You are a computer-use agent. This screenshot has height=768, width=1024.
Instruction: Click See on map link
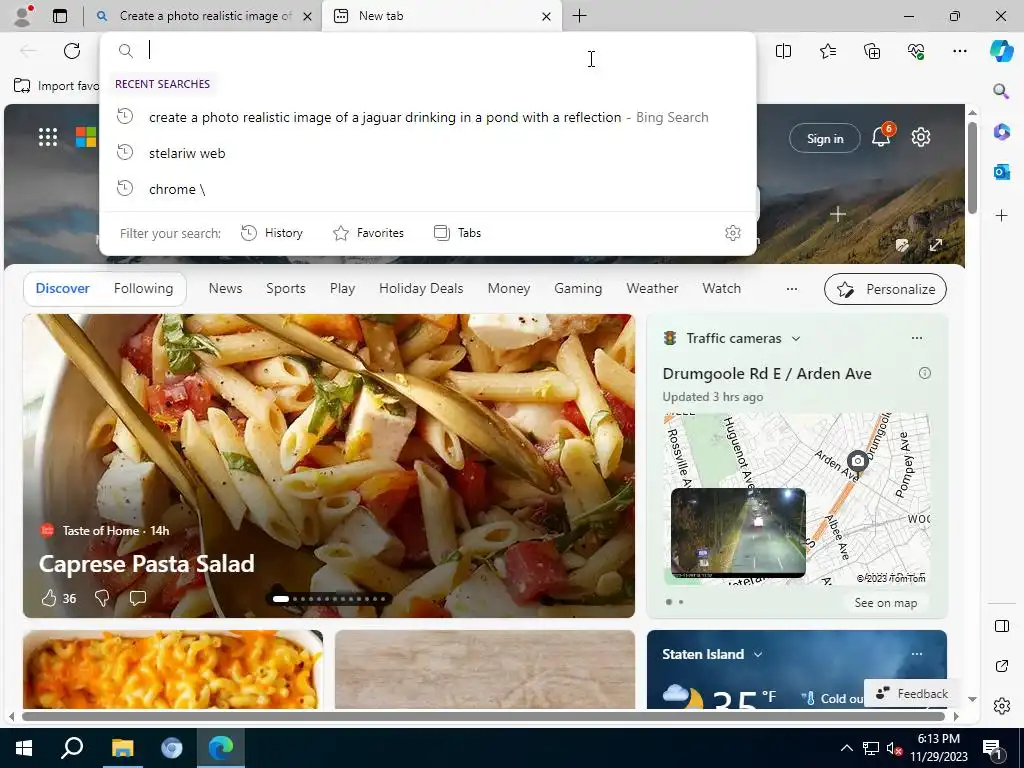pos(886,603)
